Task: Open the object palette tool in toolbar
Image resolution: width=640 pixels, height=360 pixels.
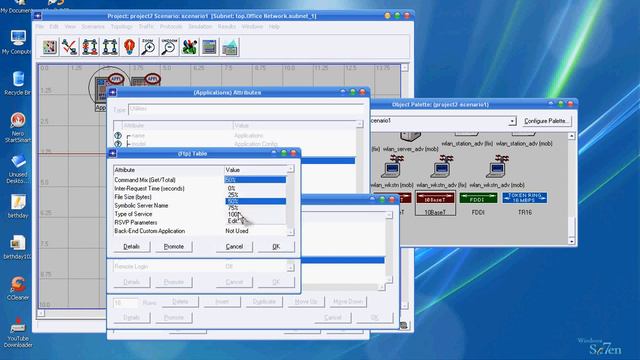Action: [50, 47]
